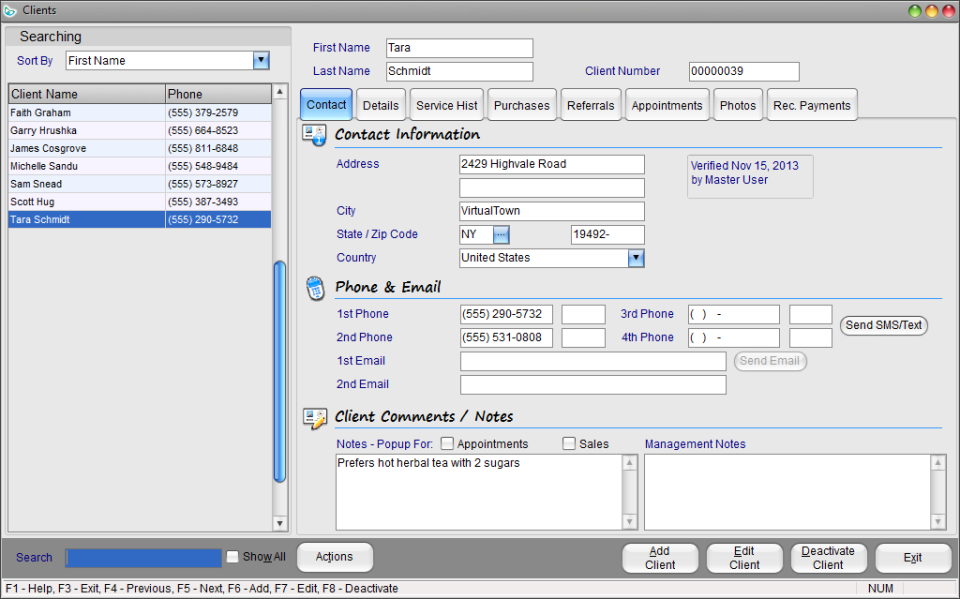The image size is (960, 599).
Task: Click the Client Name column header
Action: [86, 94]
